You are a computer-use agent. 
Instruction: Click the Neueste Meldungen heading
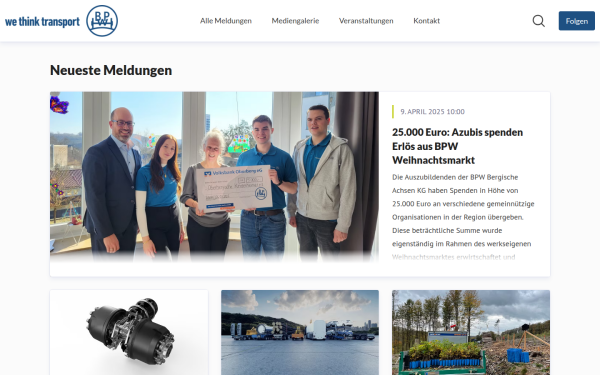[111, 70]
